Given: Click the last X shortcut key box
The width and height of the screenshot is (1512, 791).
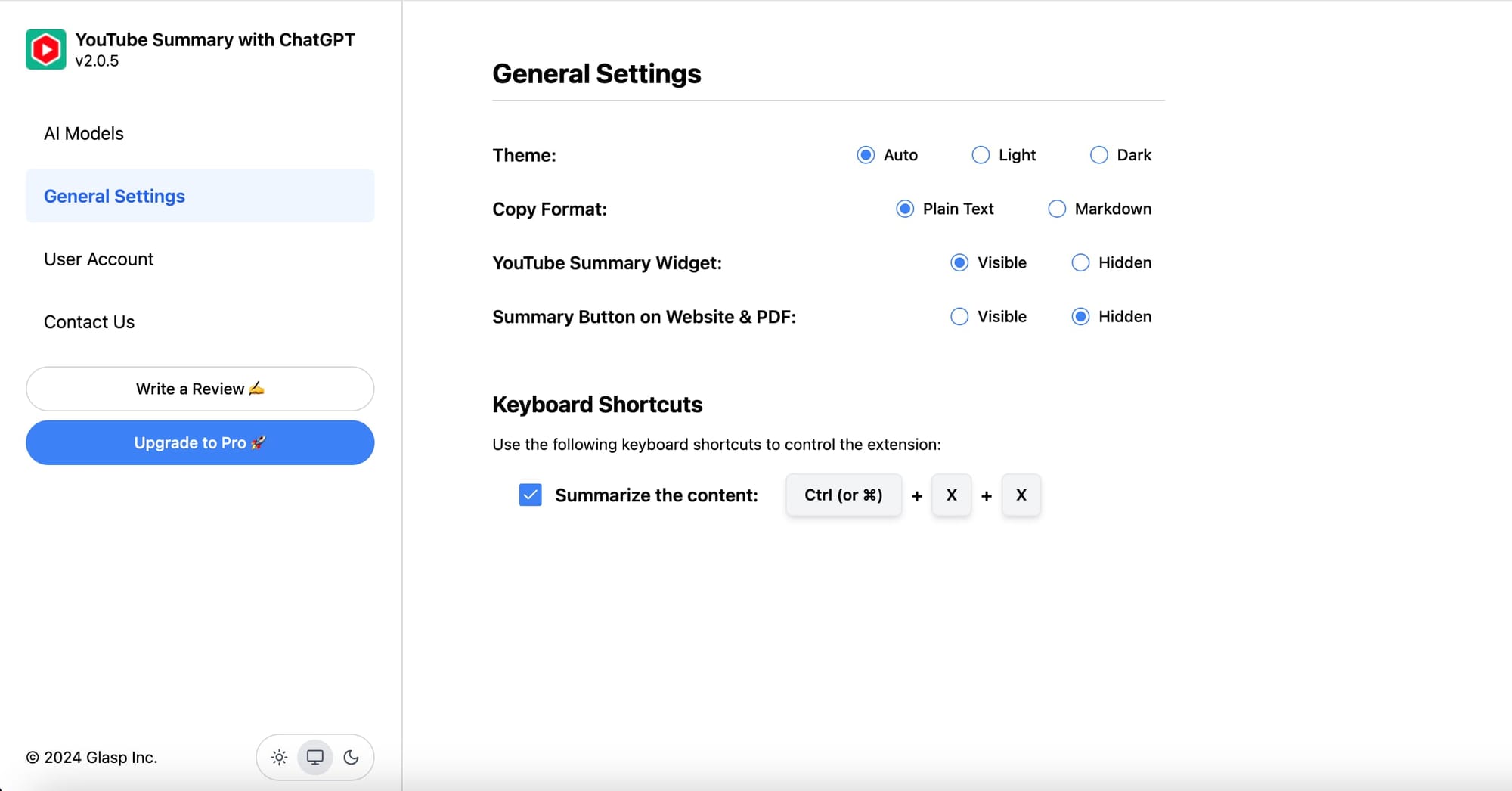Looking at the screenshot, I should (1021, 495).
